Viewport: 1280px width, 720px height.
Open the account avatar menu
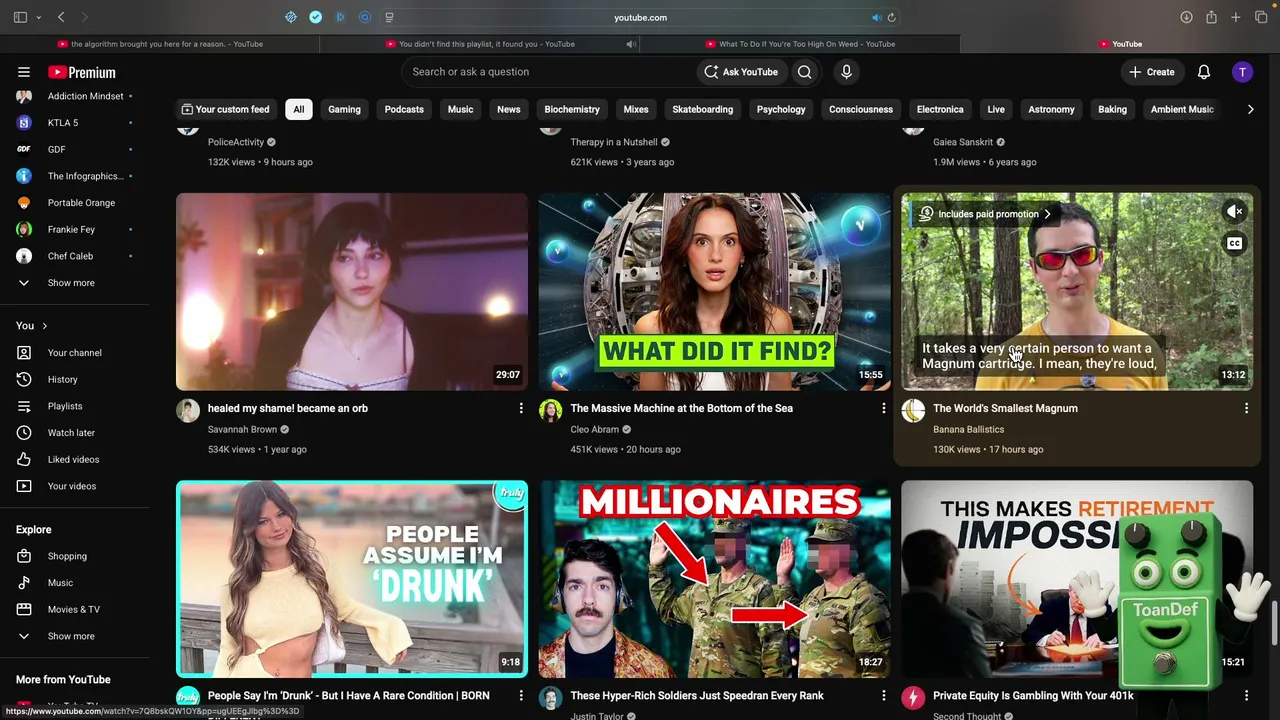pyautogui.click(x=1242, y=72)
